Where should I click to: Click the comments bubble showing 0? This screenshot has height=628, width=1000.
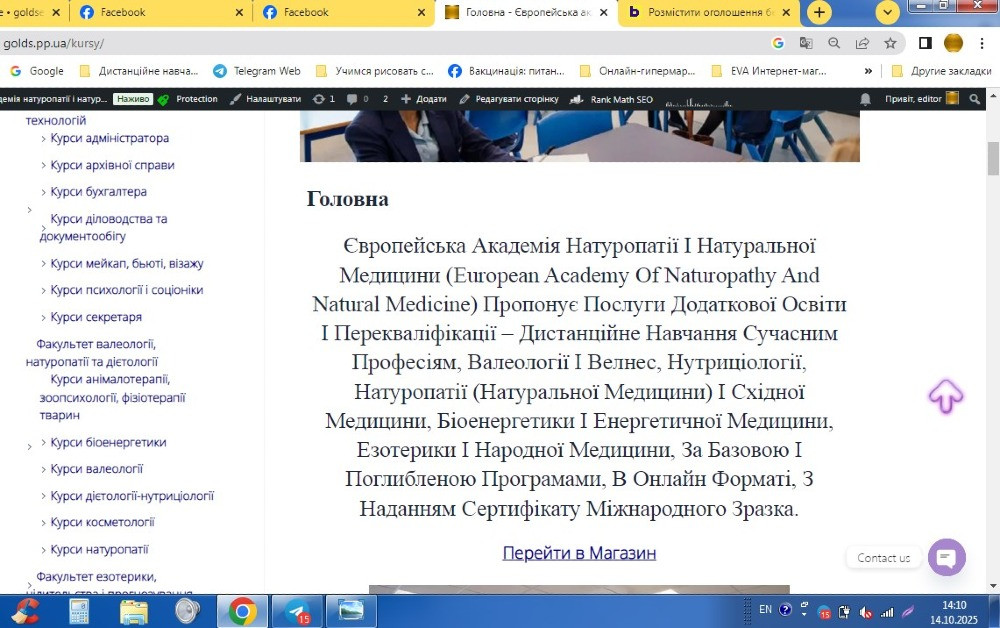[356, 99]
